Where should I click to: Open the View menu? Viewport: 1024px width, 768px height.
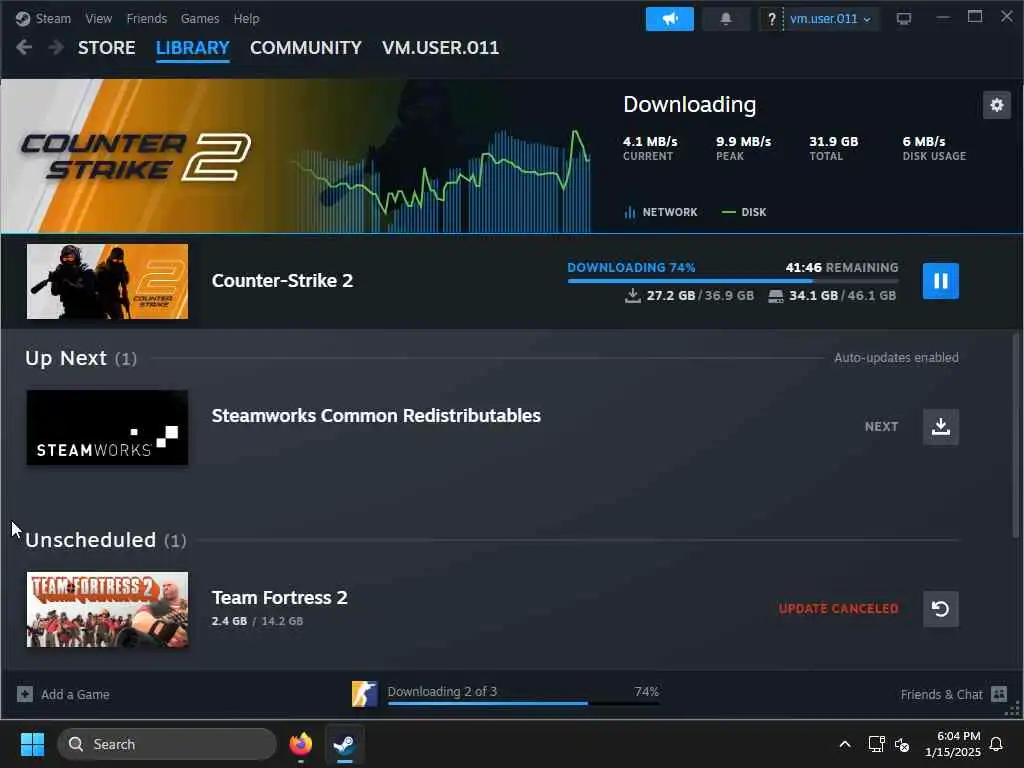coord(99,19)
